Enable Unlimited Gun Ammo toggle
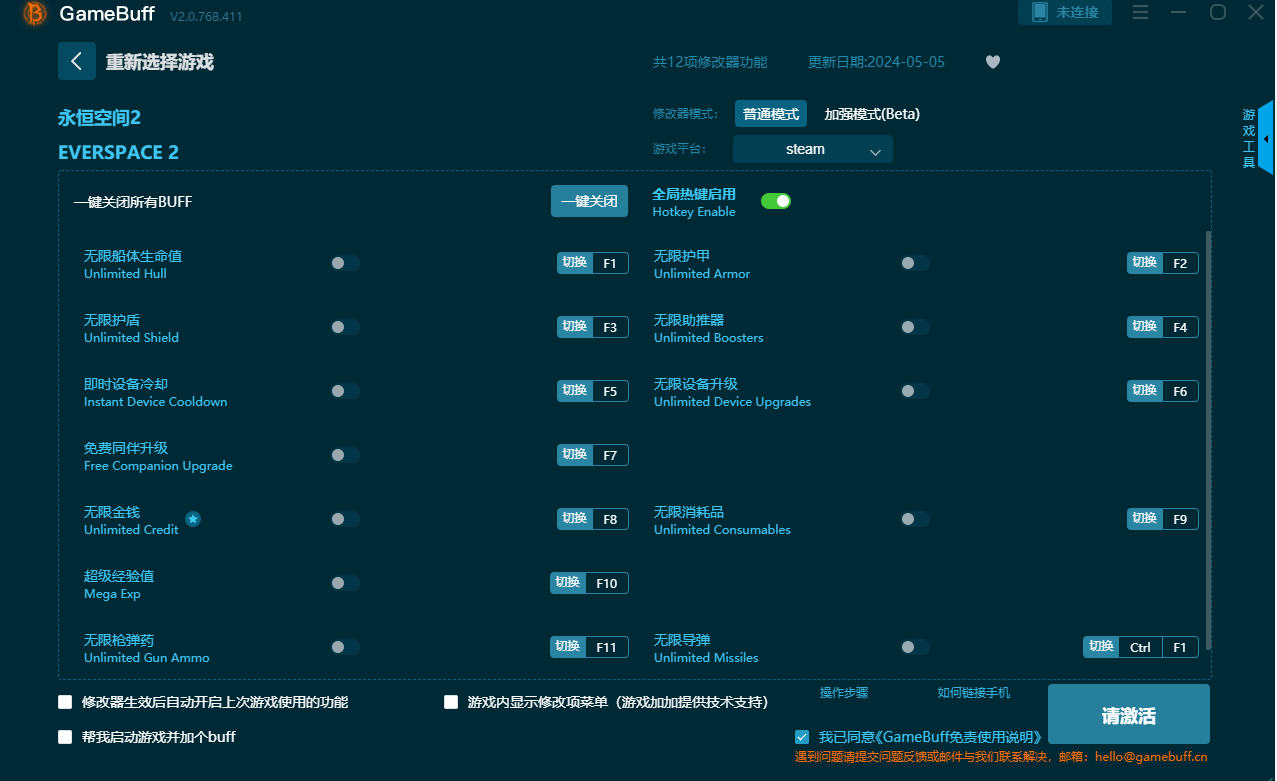 345,647
